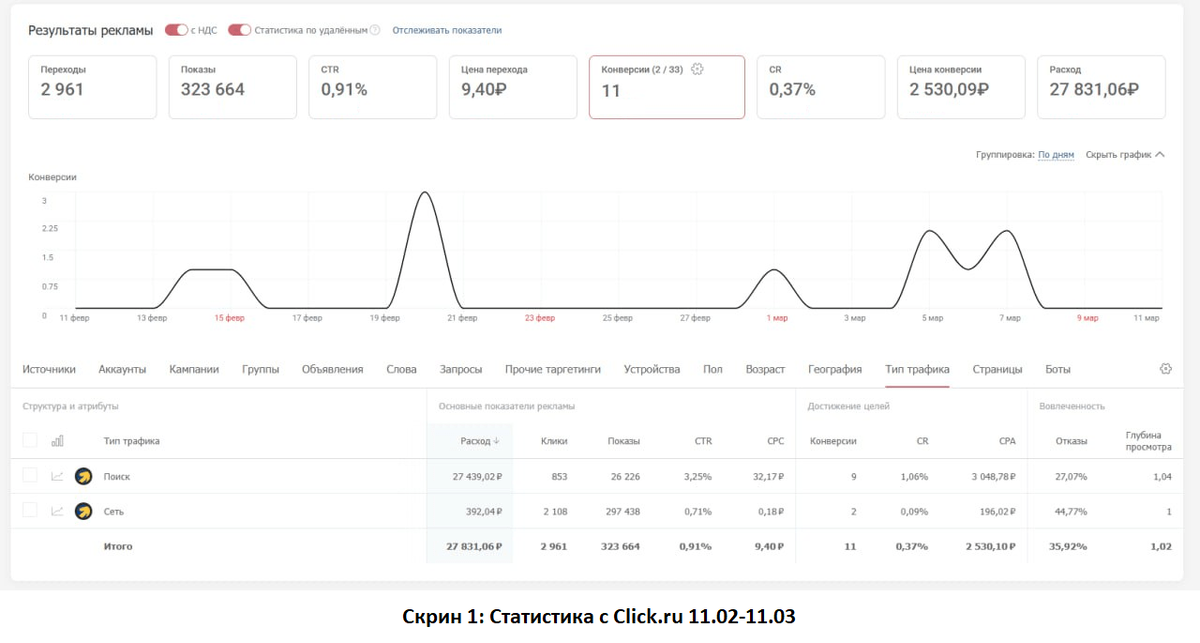Image resolution: width=1200 pixels, height=643 pixels.
Task: Check the Сеть row checkbox
Action: [x=30, y=511]
